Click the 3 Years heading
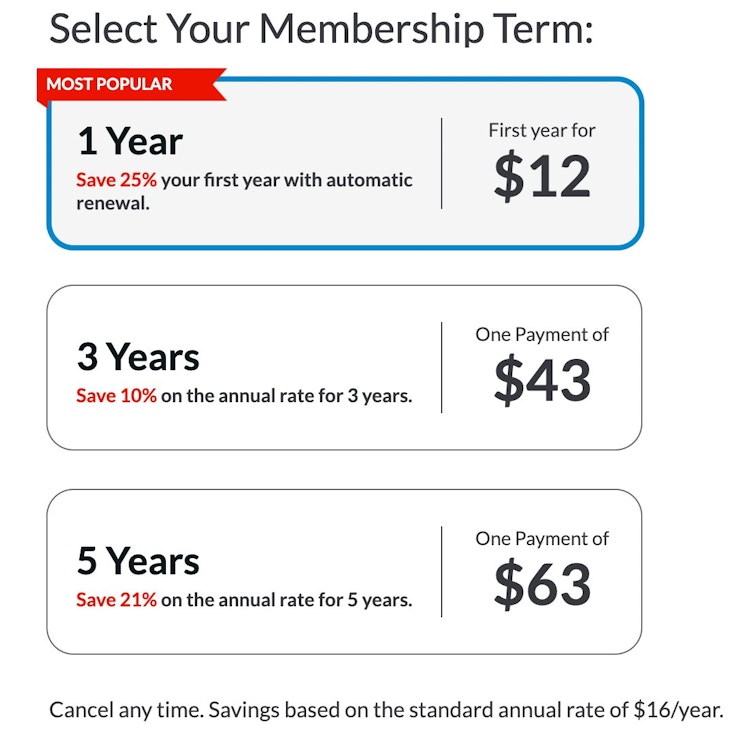Viewport: 750px width, 746px height. coord(138,357)
